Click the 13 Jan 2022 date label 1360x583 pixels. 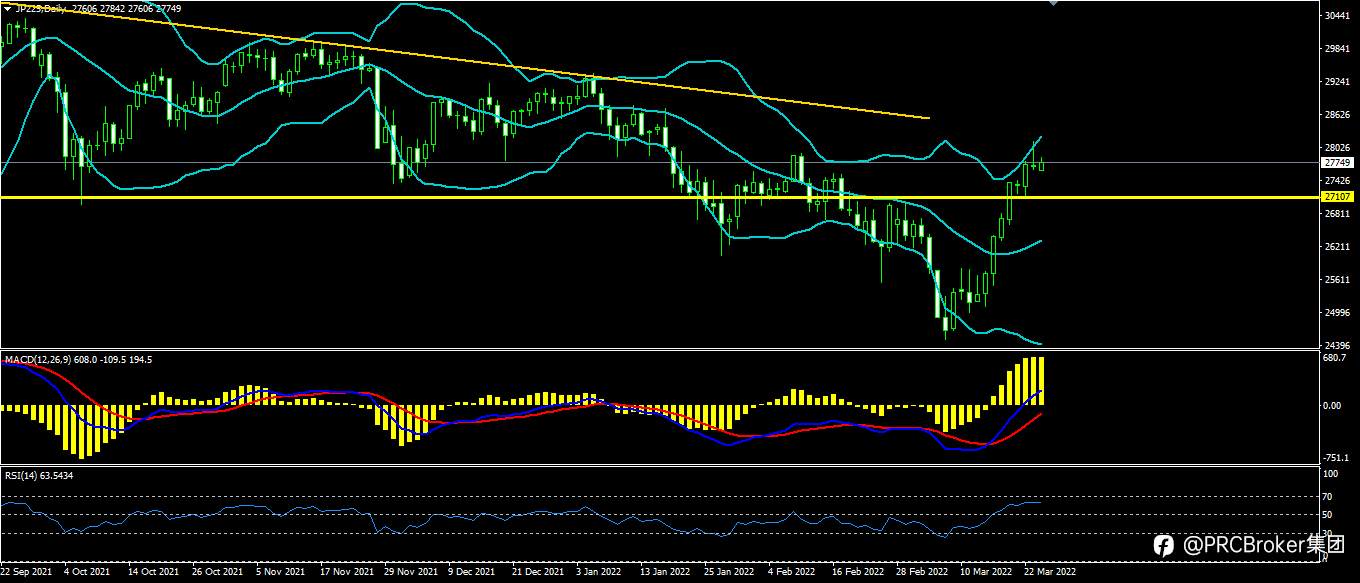point(665,573)
